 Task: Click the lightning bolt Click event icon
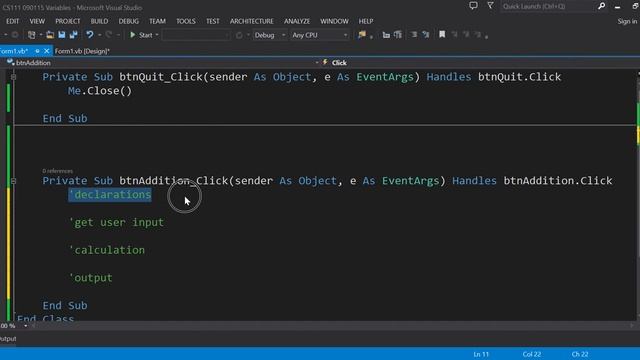pos(325,62)
